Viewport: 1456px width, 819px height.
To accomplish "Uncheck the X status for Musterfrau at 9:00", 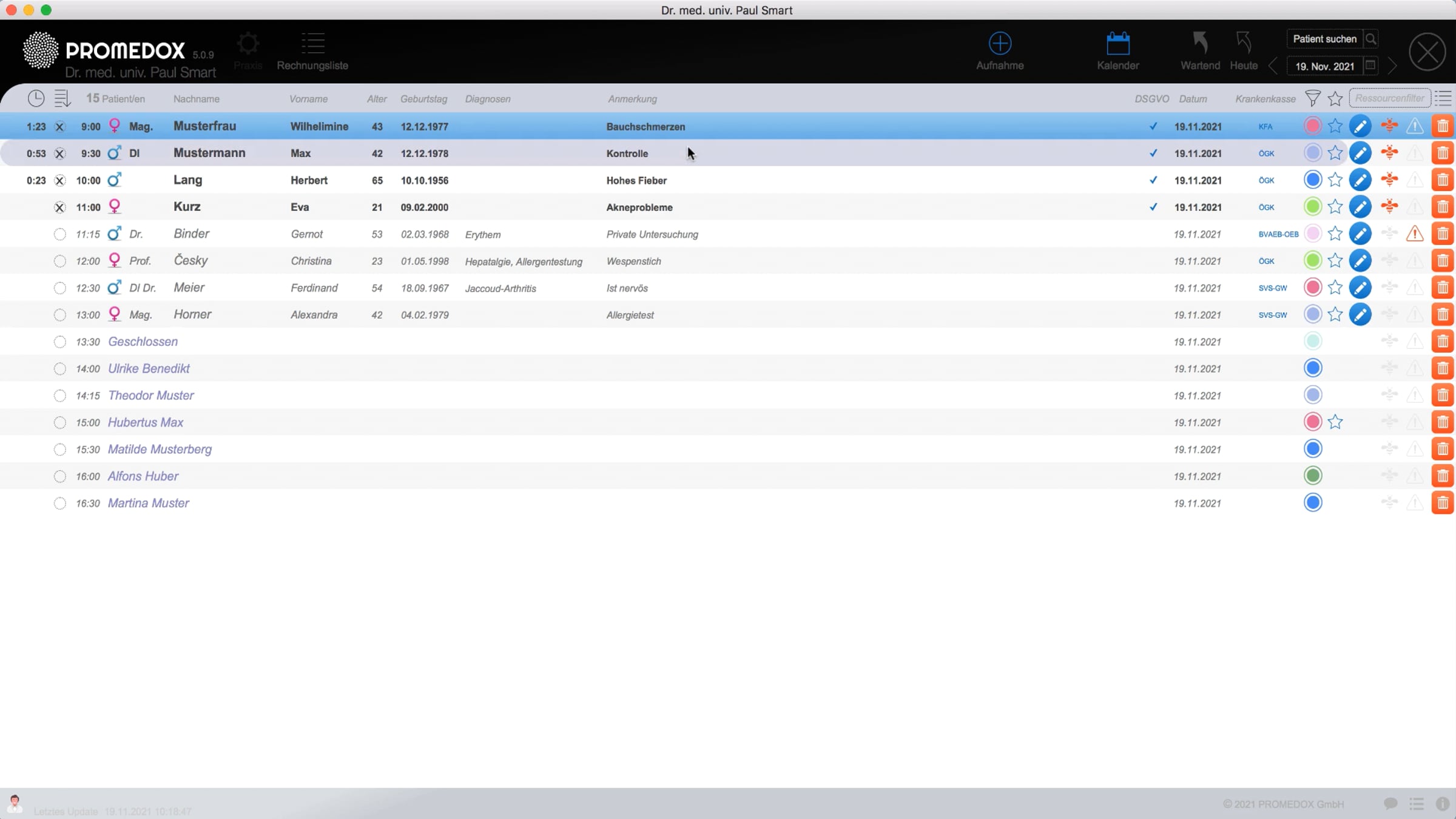I will pyautogui.click(x=59, y=127).
